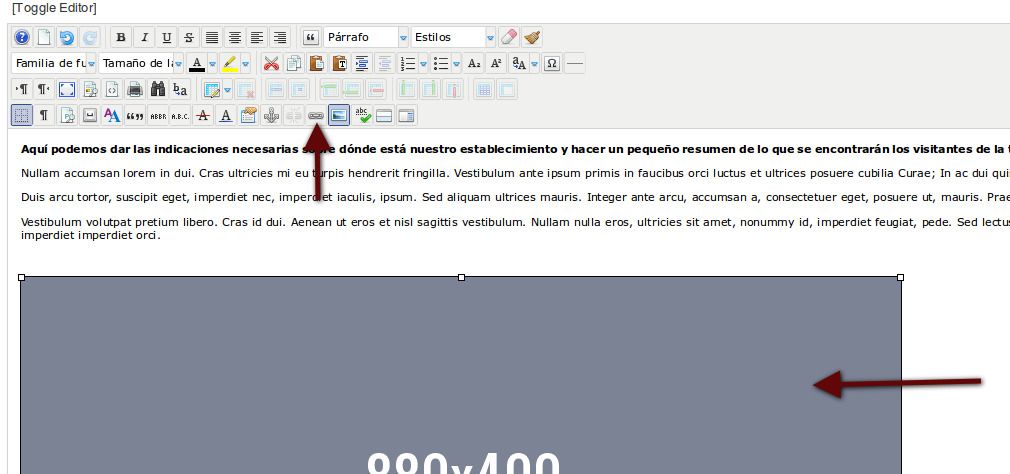Click the change text case icon
1010x474 pixels.
pyautogui.click(x=519, y=63)
